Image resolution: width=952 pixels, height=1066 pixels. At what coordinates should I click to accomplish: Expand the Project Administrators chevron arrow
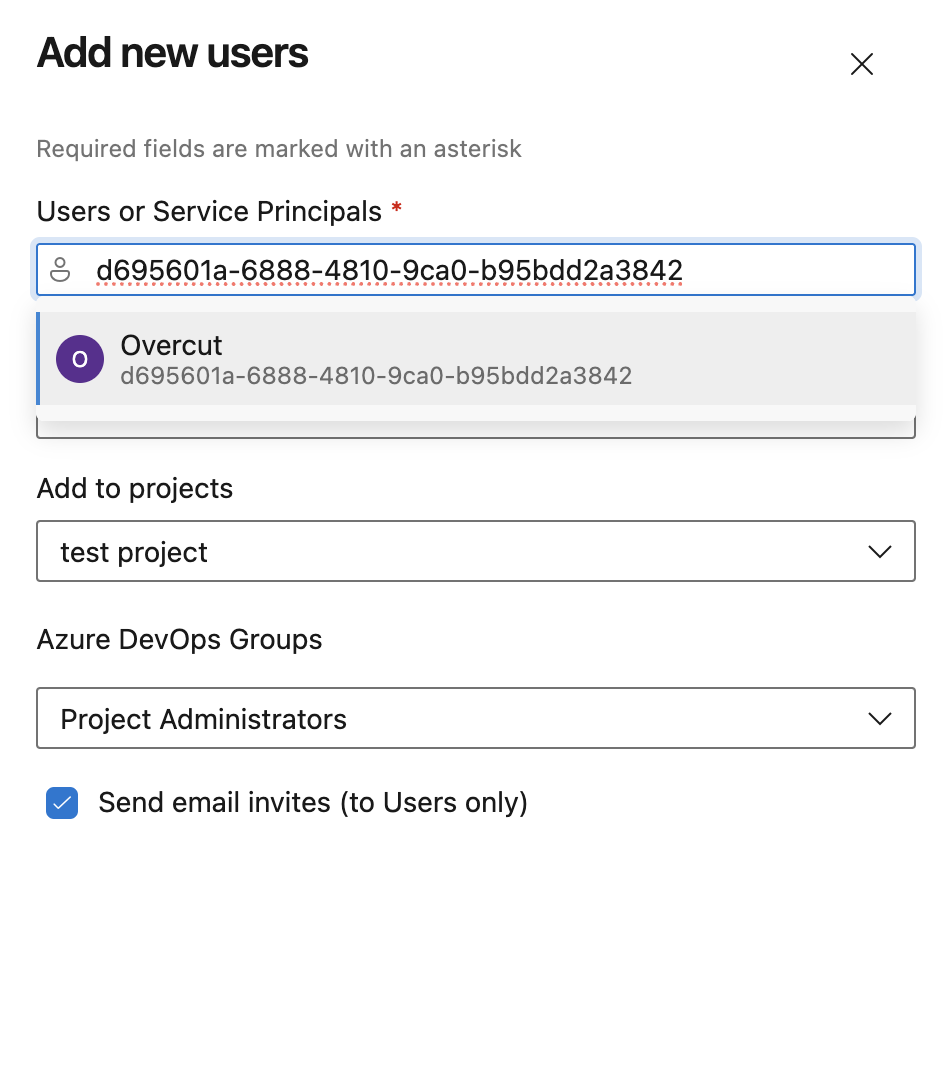click(x=880, y=719)
